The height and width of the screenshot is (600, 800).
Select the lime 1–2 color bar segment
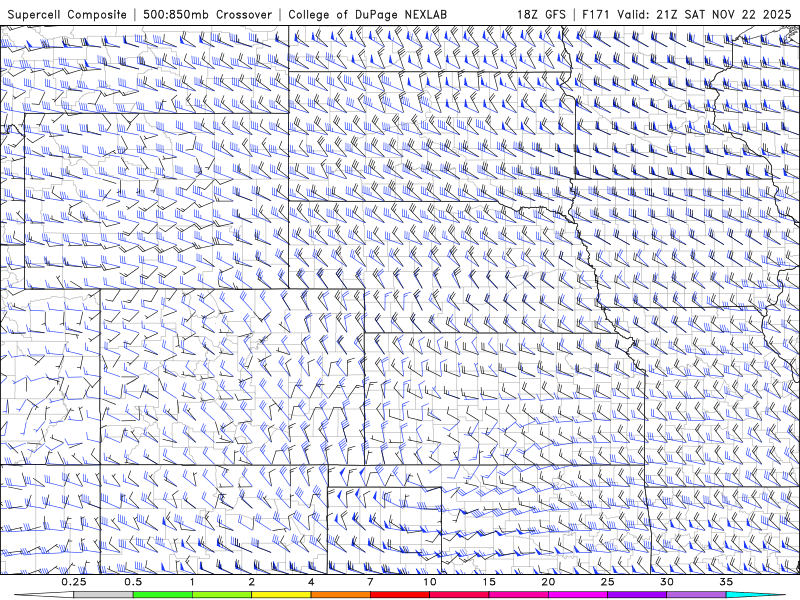(x=221, y=595)
